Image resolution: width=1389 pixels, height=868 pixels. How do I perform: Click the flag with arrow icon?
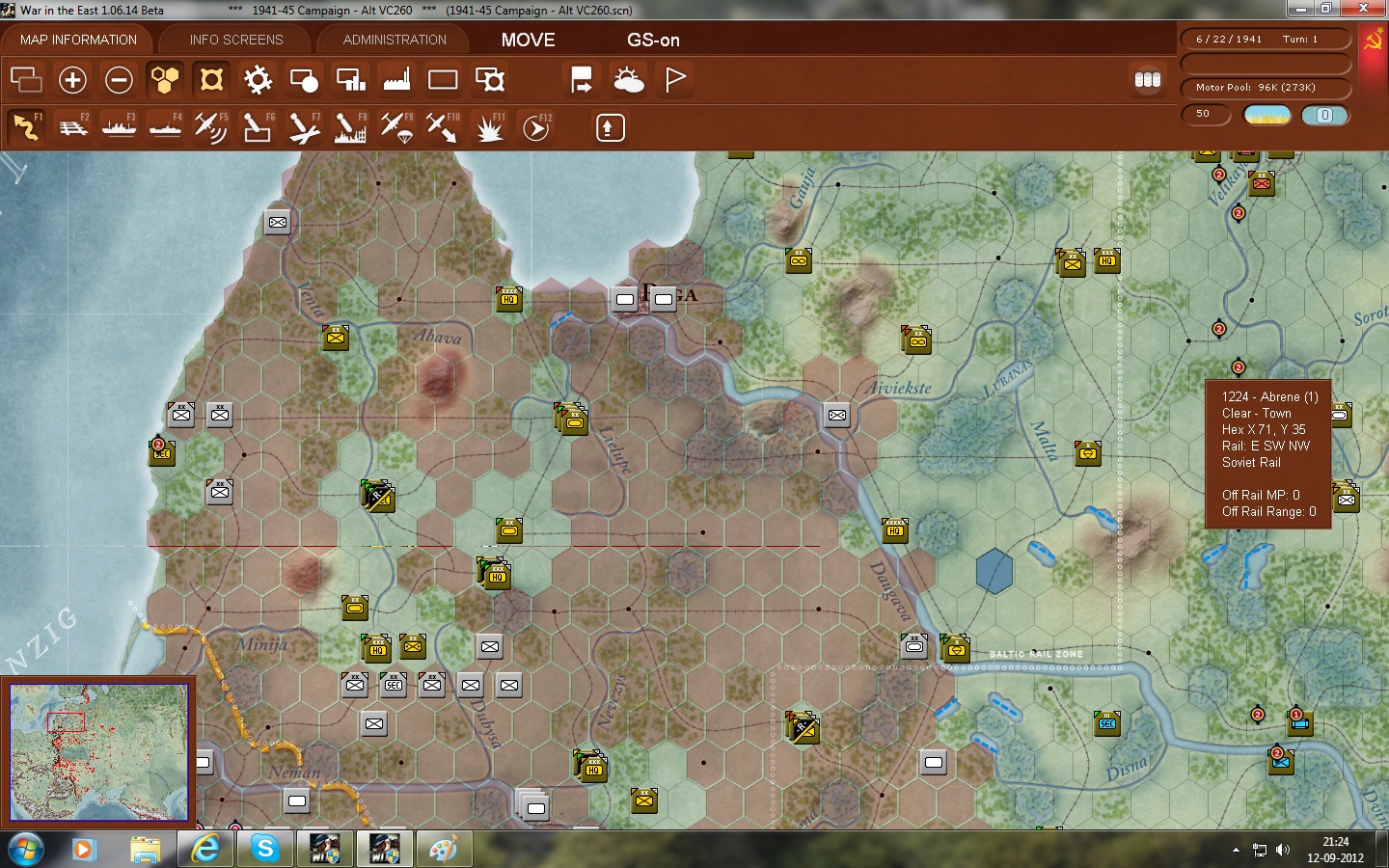coord(582,80)
